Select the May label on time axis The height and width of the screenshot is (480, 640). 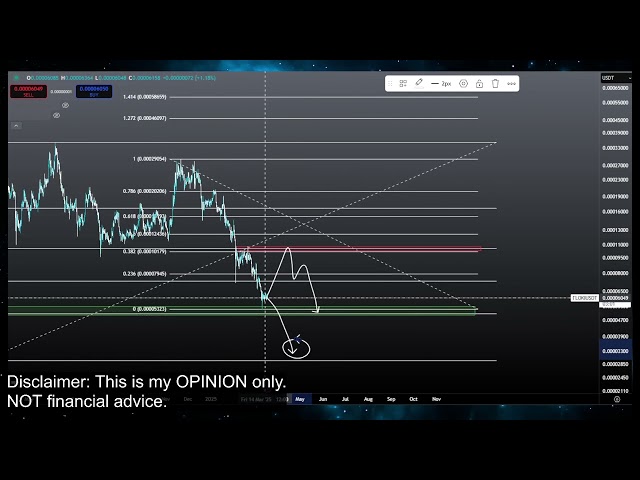click(299, 399)
